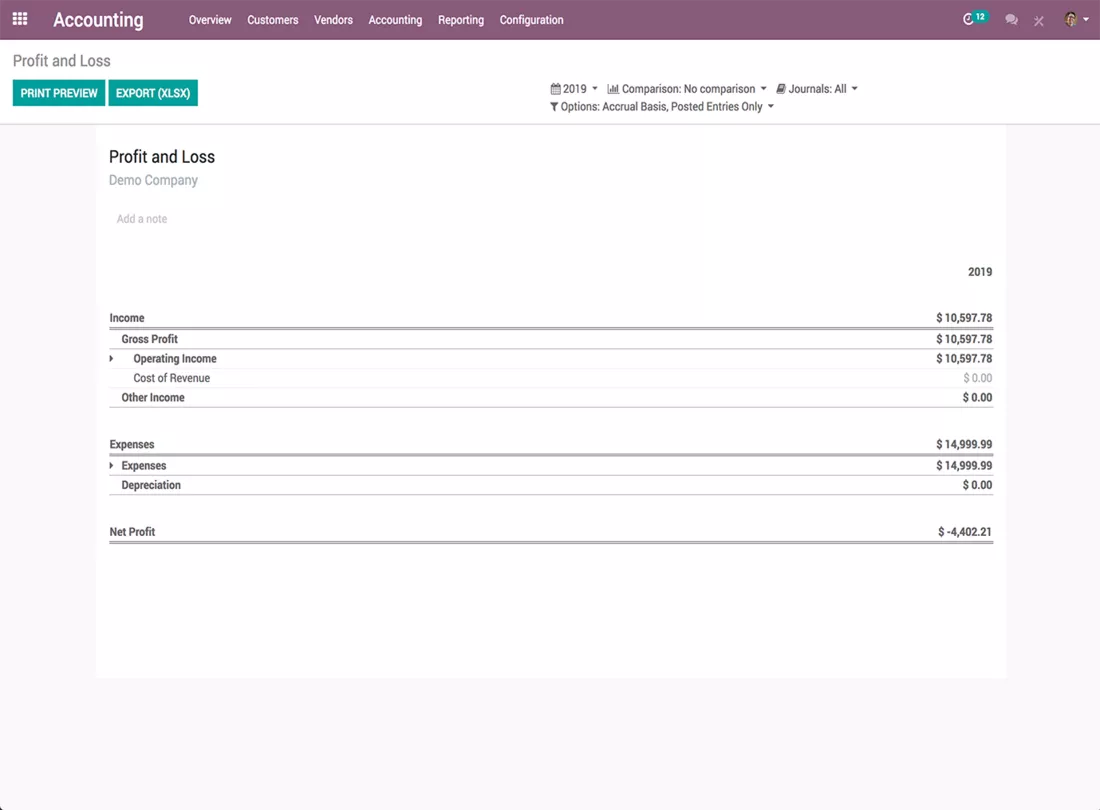Click the EXPORT (XLSX) button
The width and height of the screenshot is (1100, 810).
[x=153, y=93]
